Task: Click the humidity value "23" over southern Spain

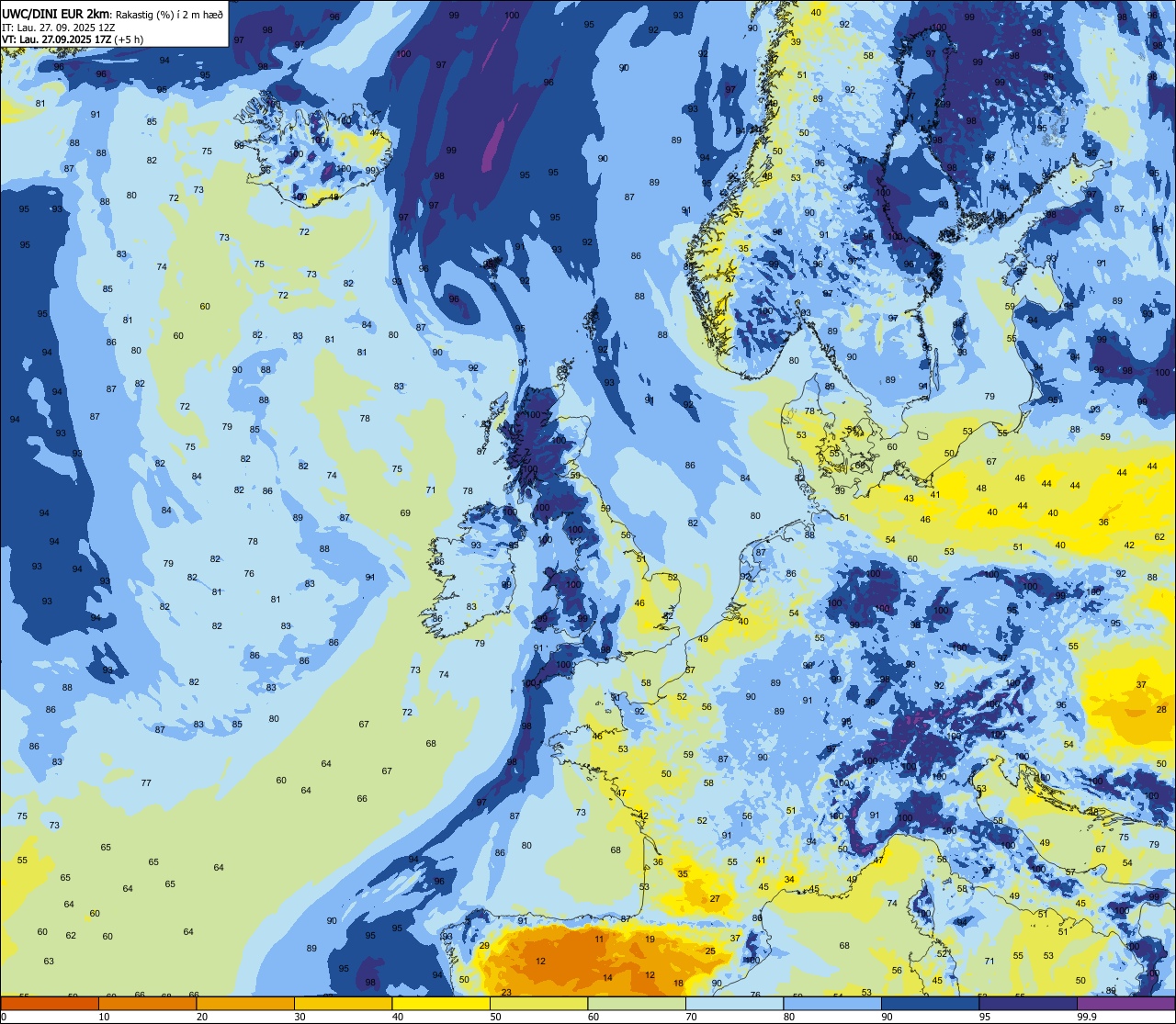Action: point(506,992)
